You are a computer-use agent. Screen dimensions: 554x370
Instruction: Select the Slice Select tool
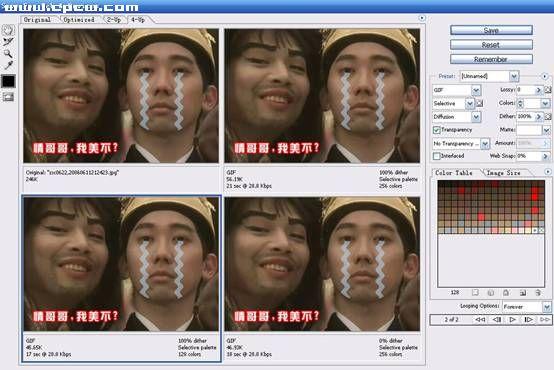click(x=8, y=42)
